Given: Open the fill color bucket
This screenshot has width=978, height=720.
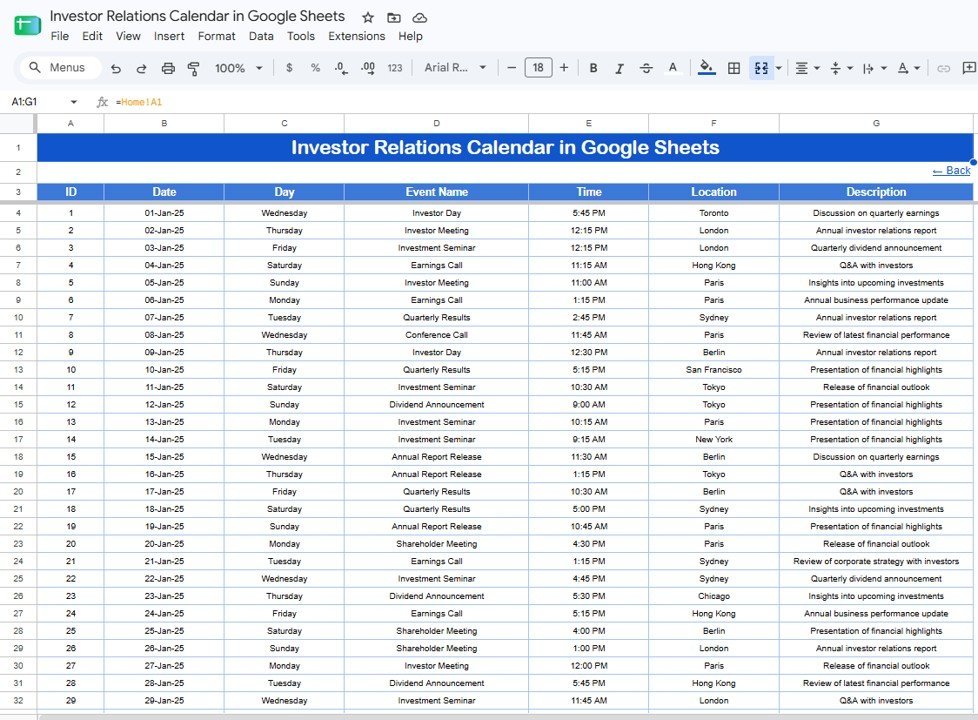Looking at the screenshot, I should (x=706, y=67).
